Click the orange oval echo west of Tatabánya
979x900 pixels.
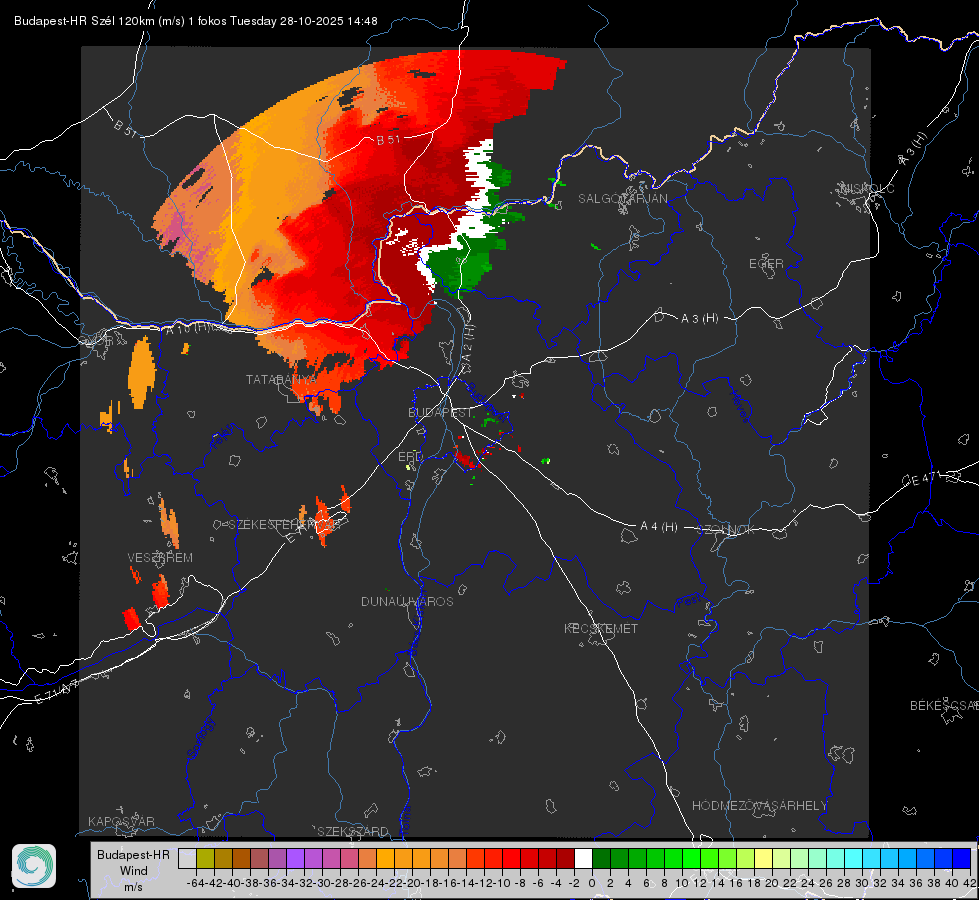pyautogui.click(x=141, y=372)
